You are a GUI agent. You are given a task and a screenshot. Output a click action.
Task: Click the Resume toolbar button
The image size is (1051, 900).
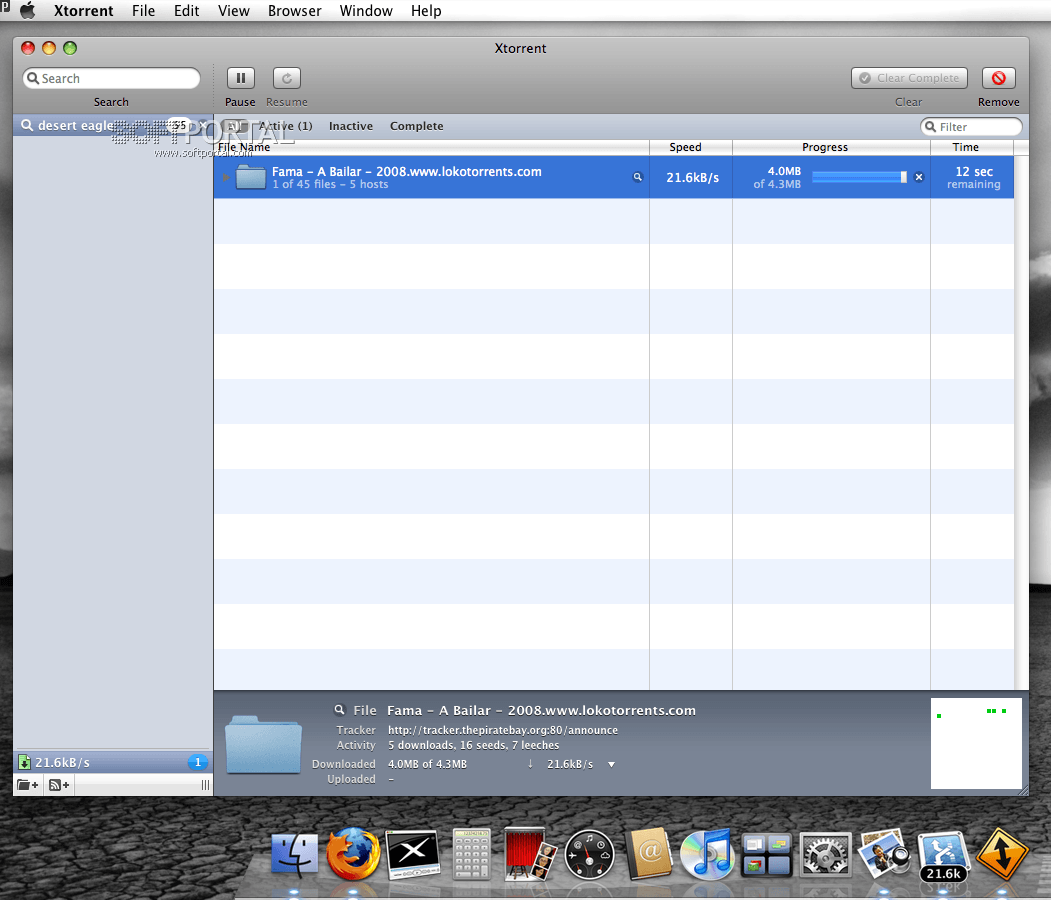[286, 78]
